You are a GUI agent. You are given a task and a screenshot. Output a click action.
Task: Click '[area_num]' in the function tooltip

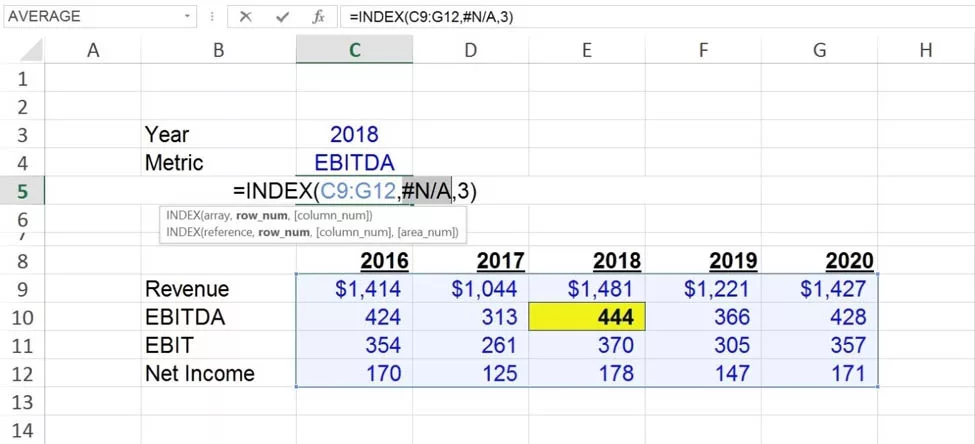(426, 232)
